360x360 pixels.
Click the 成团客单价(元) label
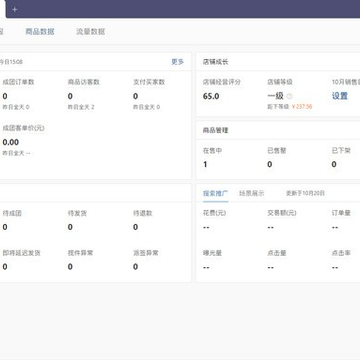coord(24,128)
